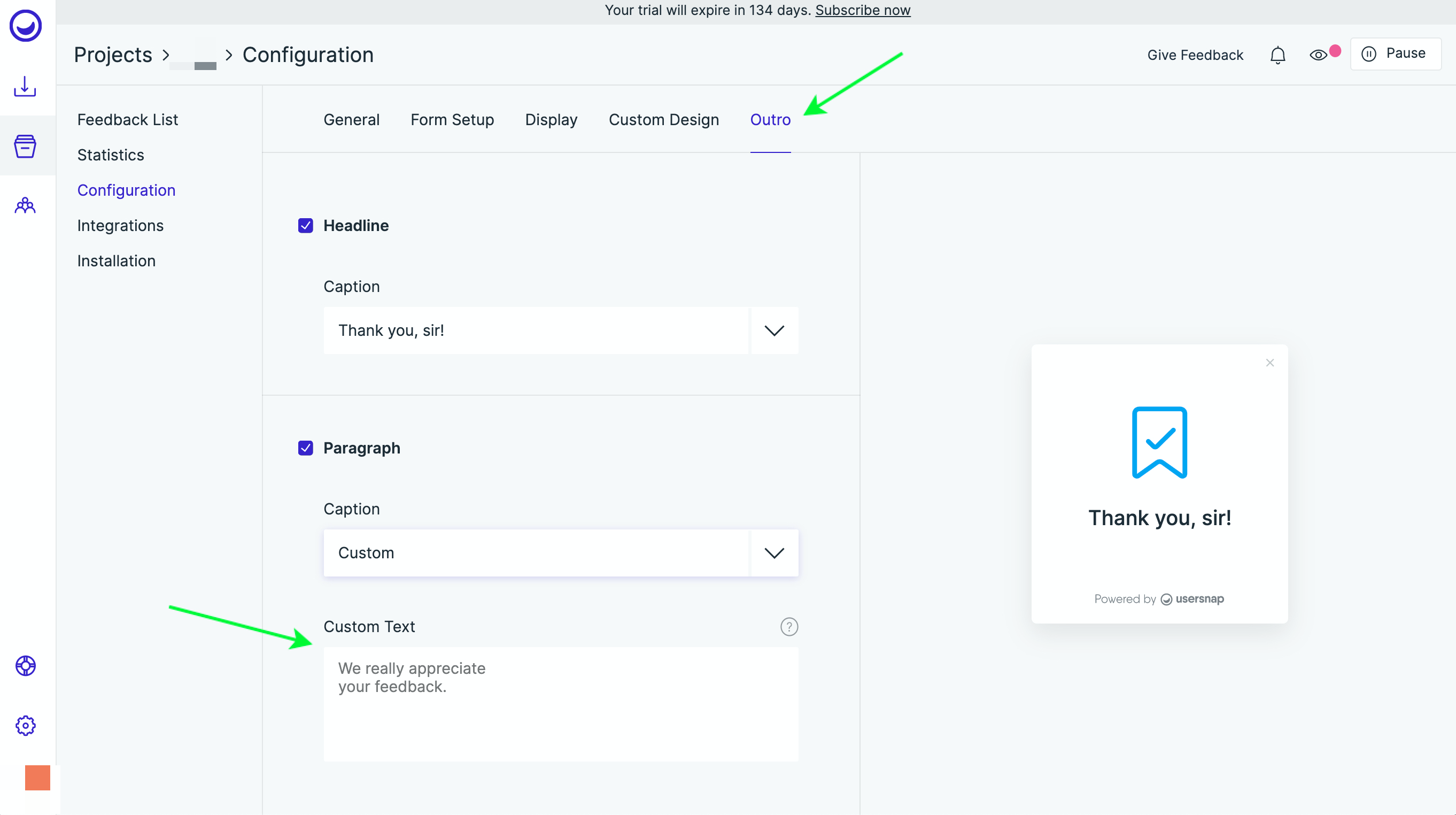Open the notifications bell icon
Screen dimensions: 1456x815
click(1277, 55)
